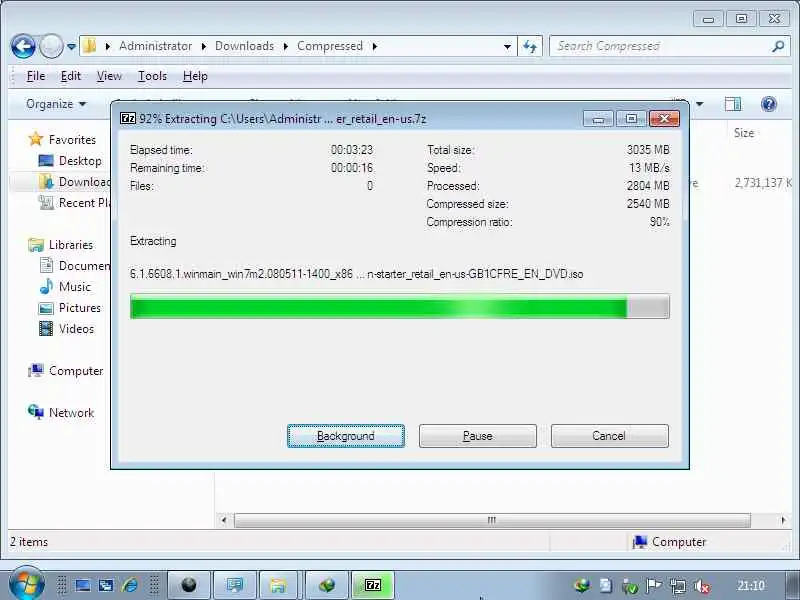This screenshot has width=800, height=600.
Task: Click the system clock showing 21:10
Action: click(751, 586)
